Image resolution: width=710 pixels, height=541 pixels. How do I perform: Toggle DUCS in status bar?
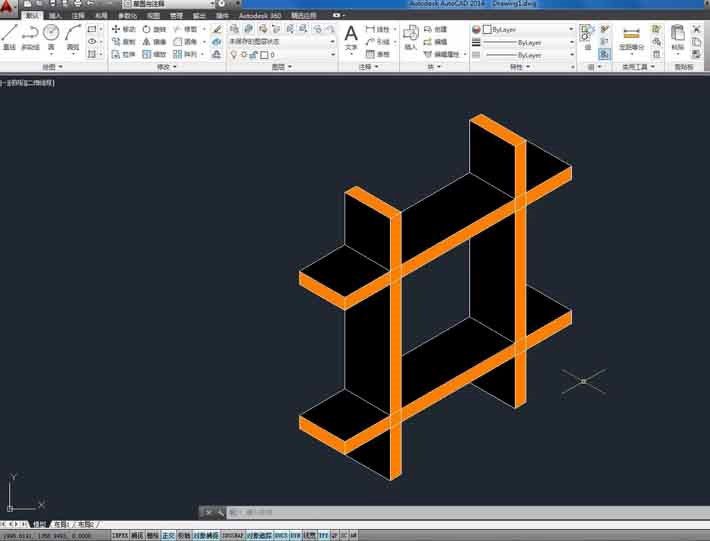[x=281, y=536]
